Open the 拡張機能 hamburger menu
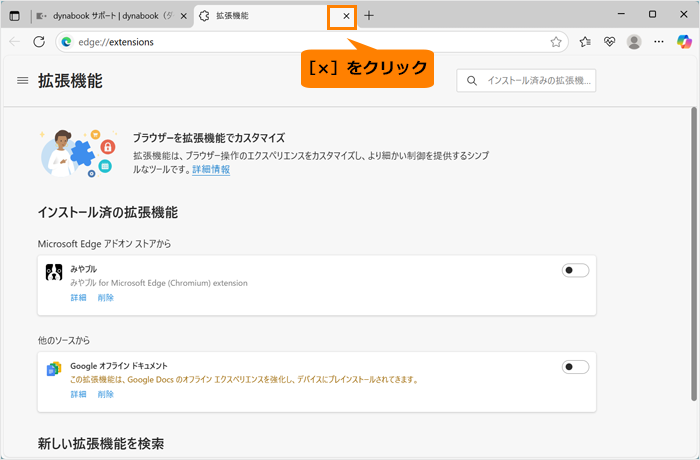Viewport: 700px width, 460px height. click(x=23, y=81)
